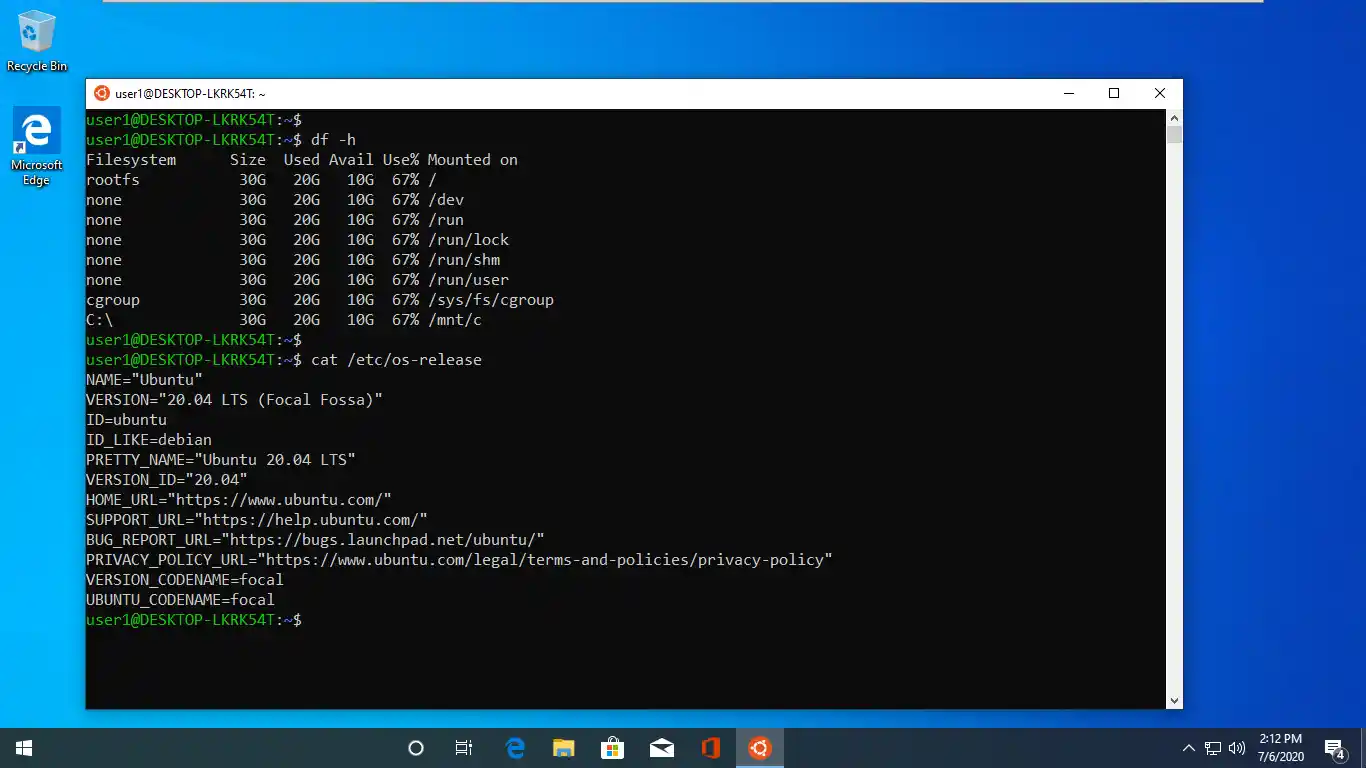1366x768 pixels.
Task: Open the Action Center with 4 notifications
Action: 1333,747
